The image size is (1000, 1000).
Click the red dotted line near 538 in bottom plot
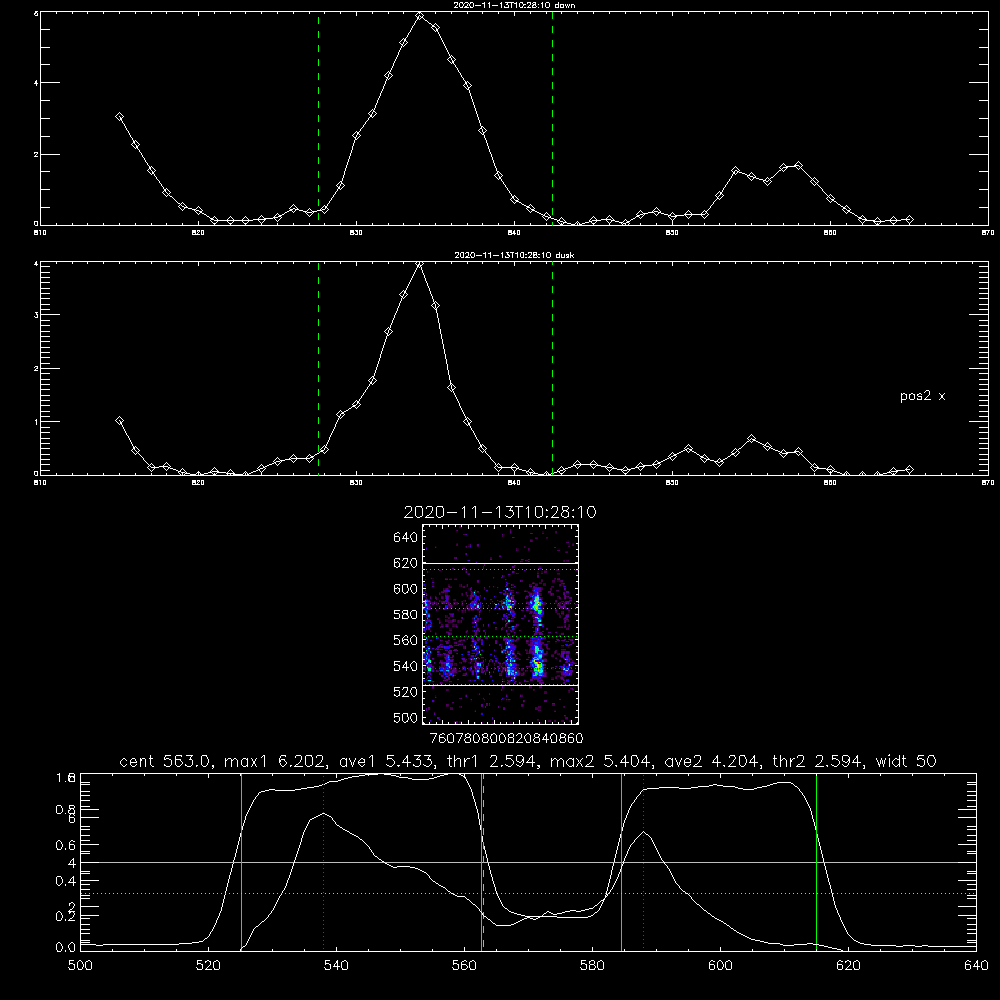click(323, 862)
